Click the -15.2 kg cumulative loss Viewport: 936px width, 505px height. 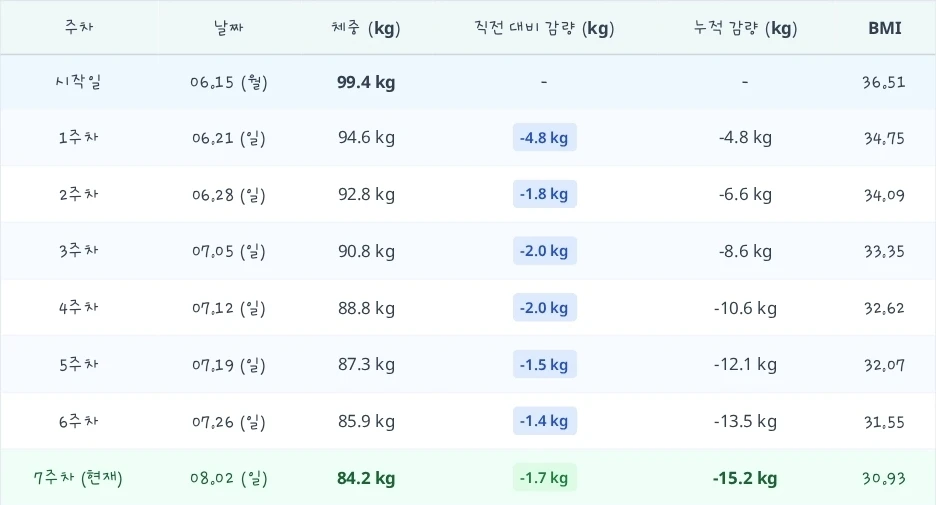point(745,478)
